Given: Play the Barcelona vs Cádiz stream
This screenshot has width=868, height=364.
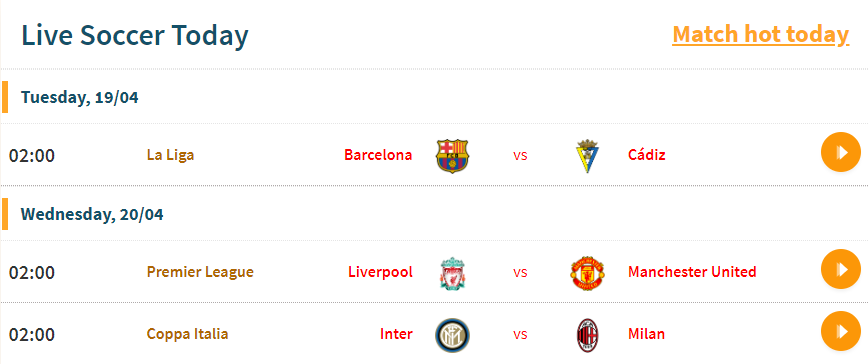Looking at the screenshot, I should coord(841,152).
